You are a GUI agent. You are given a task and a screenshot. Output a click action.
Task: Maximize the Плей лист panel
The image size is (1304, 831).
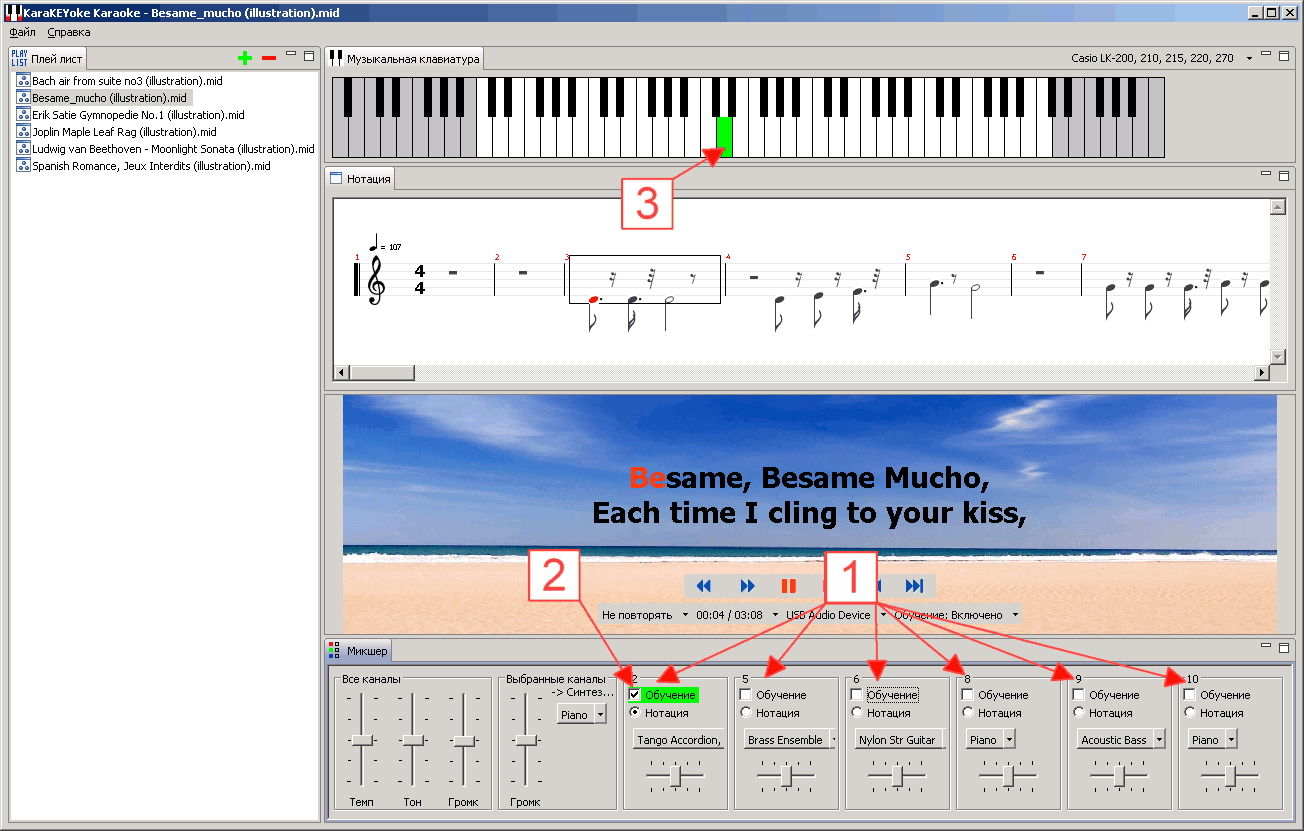(308, 56)
